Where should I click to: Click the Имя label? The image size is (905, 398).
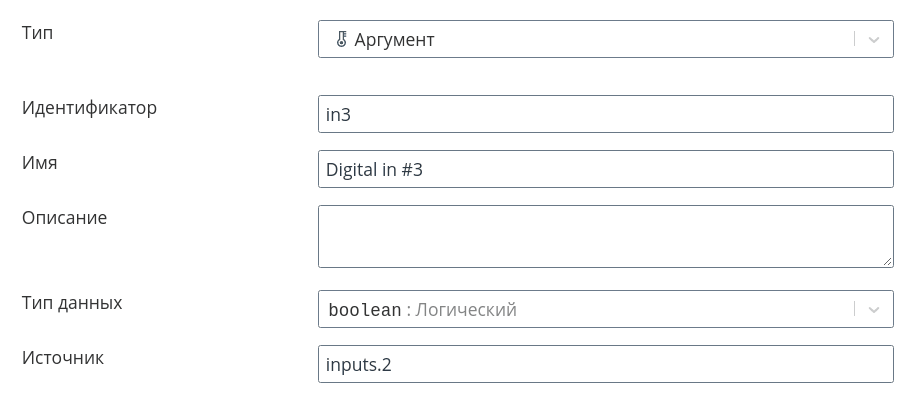pyautogui.click(x=40, y=163)
